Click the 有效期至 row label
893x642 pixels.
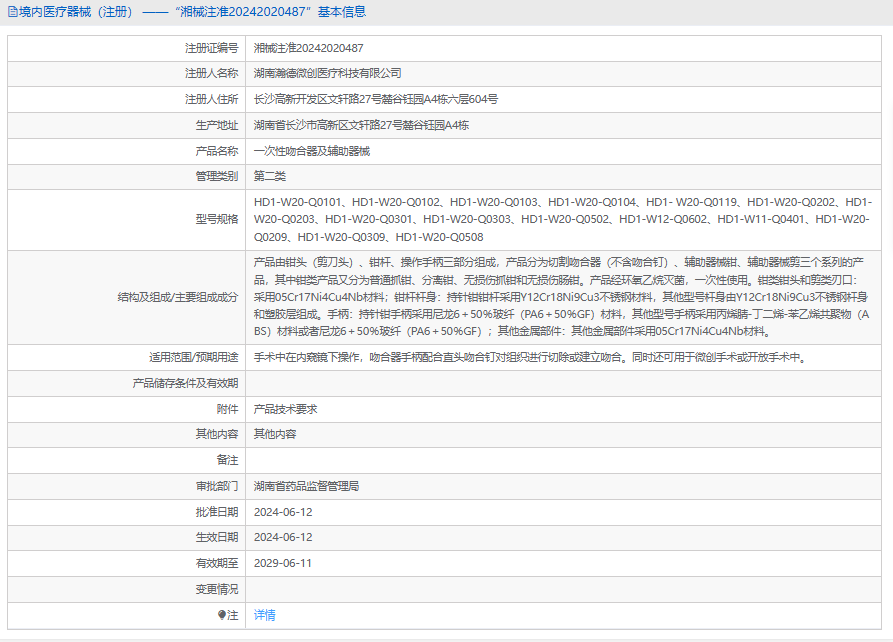tap(217, 563)
